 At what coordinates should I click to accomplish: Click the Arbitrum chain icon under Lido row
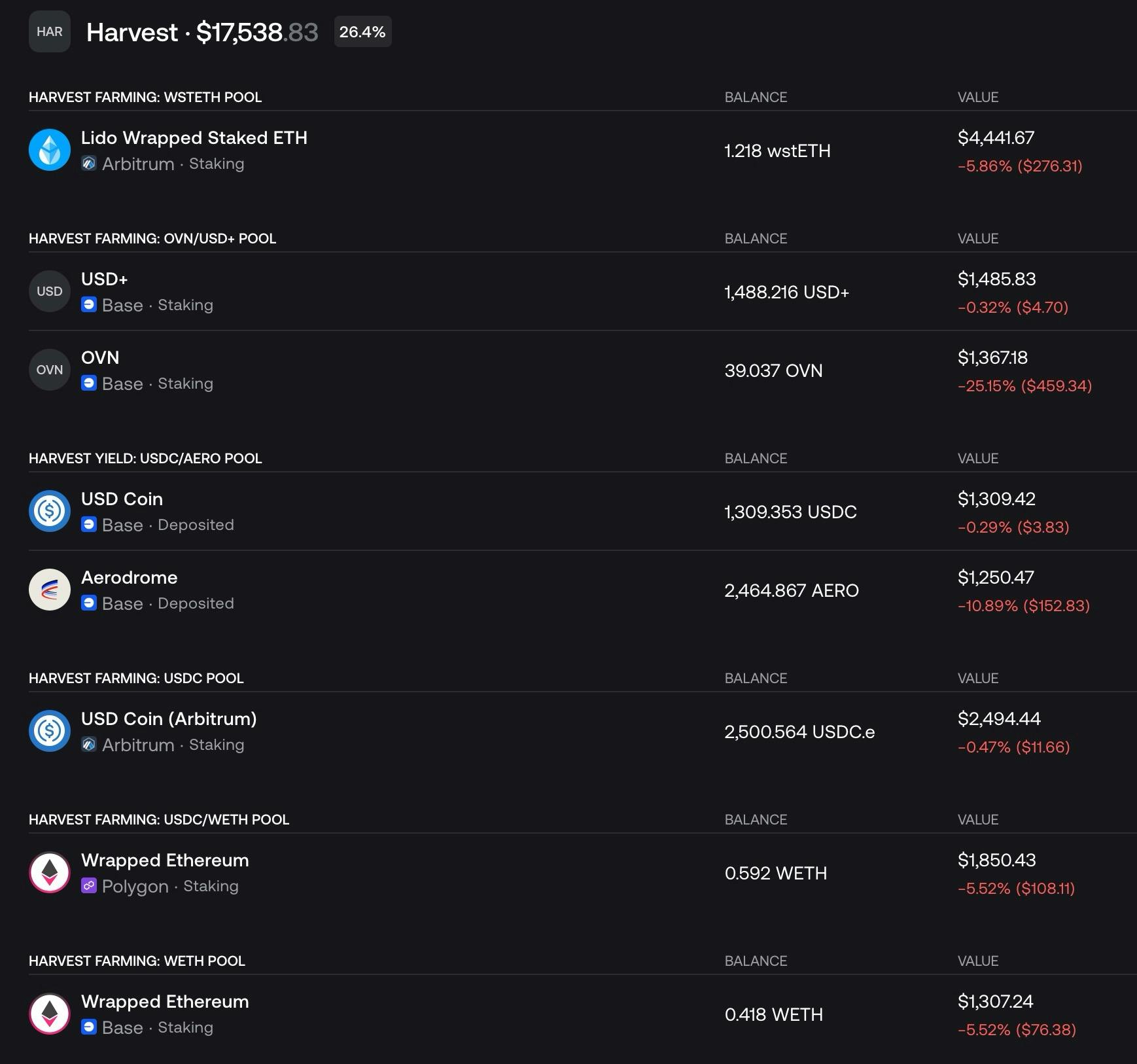(x=89, y=164)
